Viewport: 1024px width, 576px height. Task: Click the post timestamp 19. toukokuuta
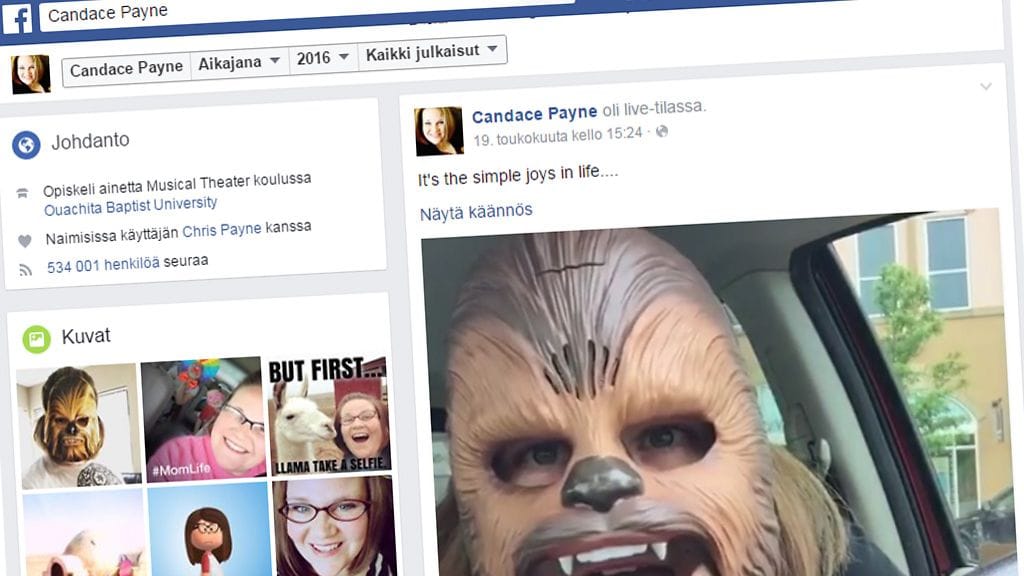(557, 135)
